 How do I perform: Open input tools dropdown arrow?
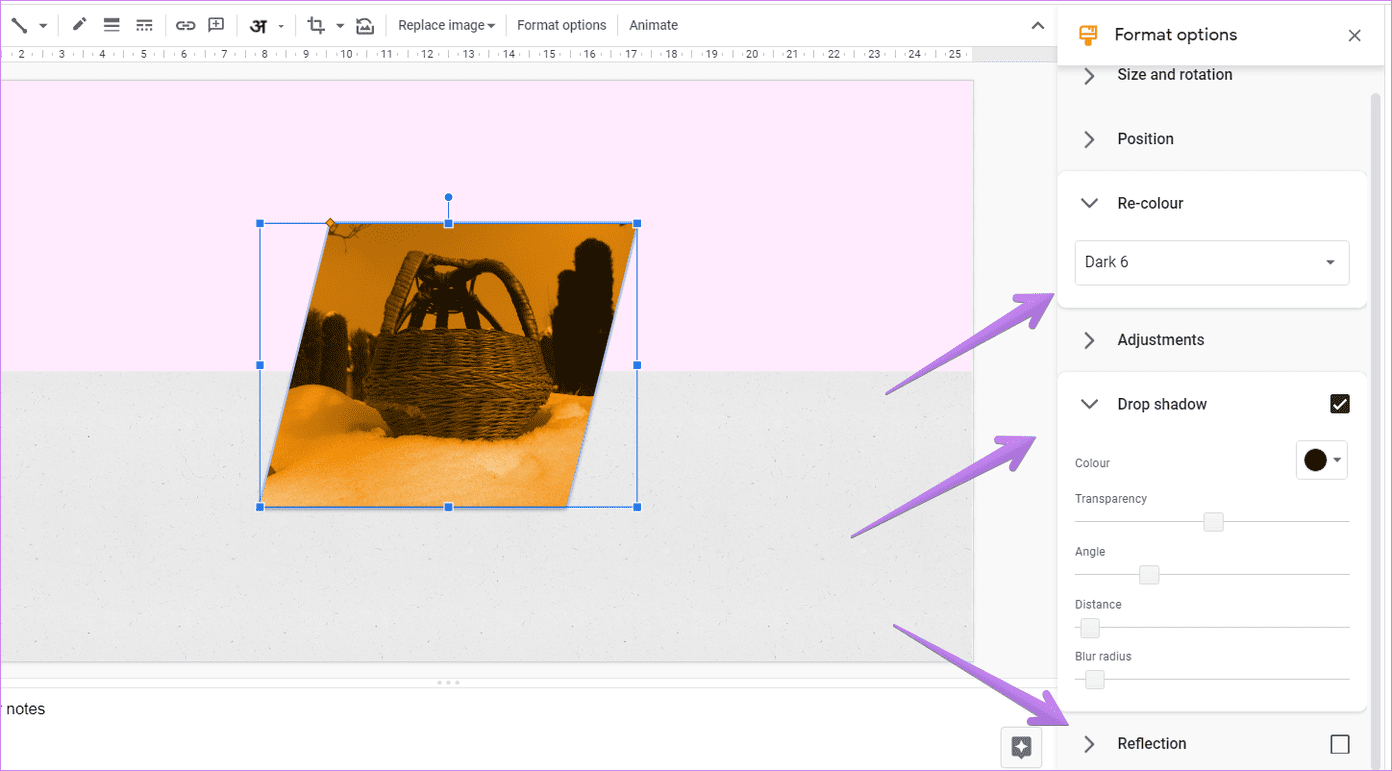click(x=281, y=26)
